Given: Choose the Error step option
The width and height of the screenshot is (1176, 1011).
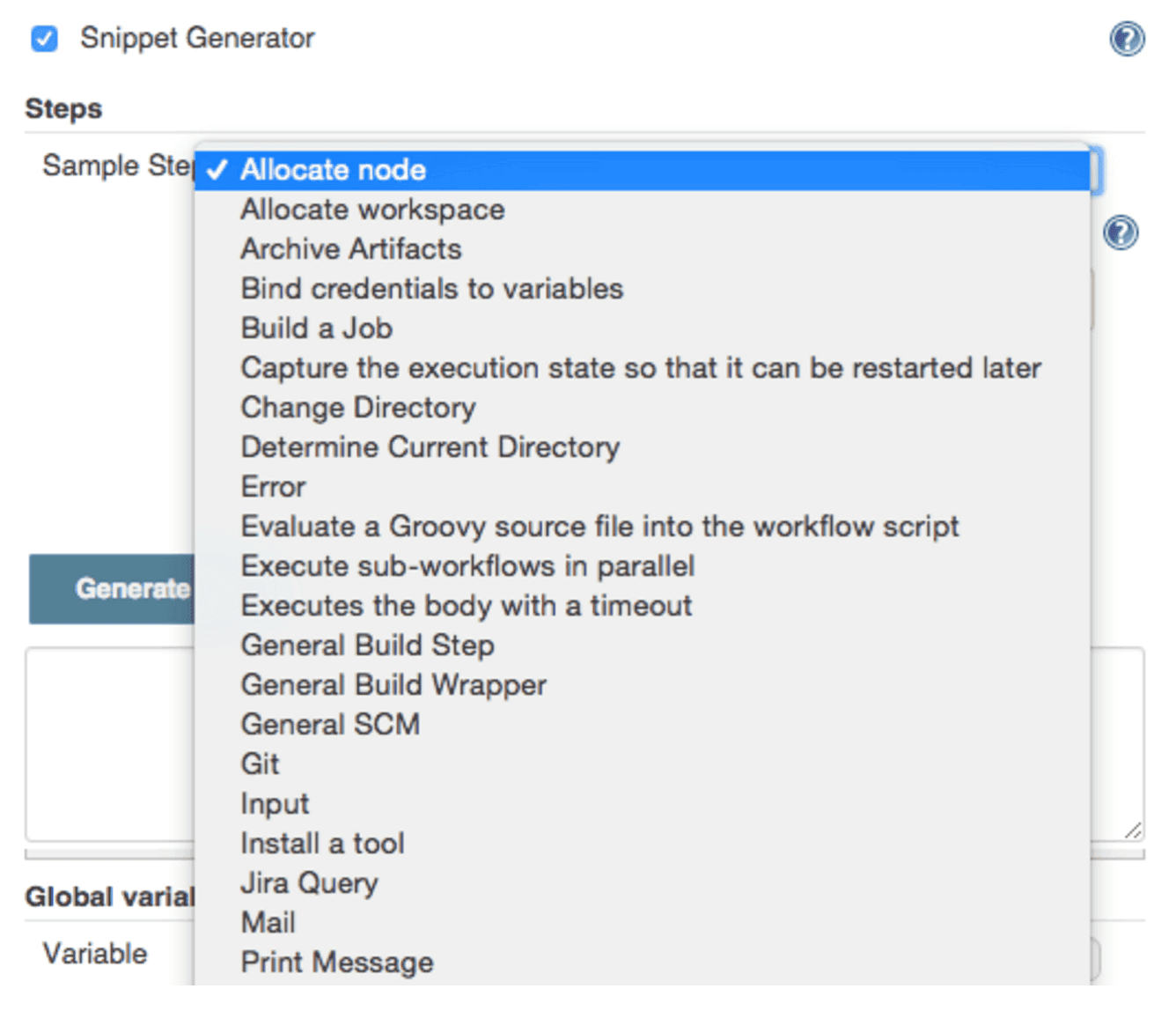Looking at the screenshot, I should coord(273,487).
